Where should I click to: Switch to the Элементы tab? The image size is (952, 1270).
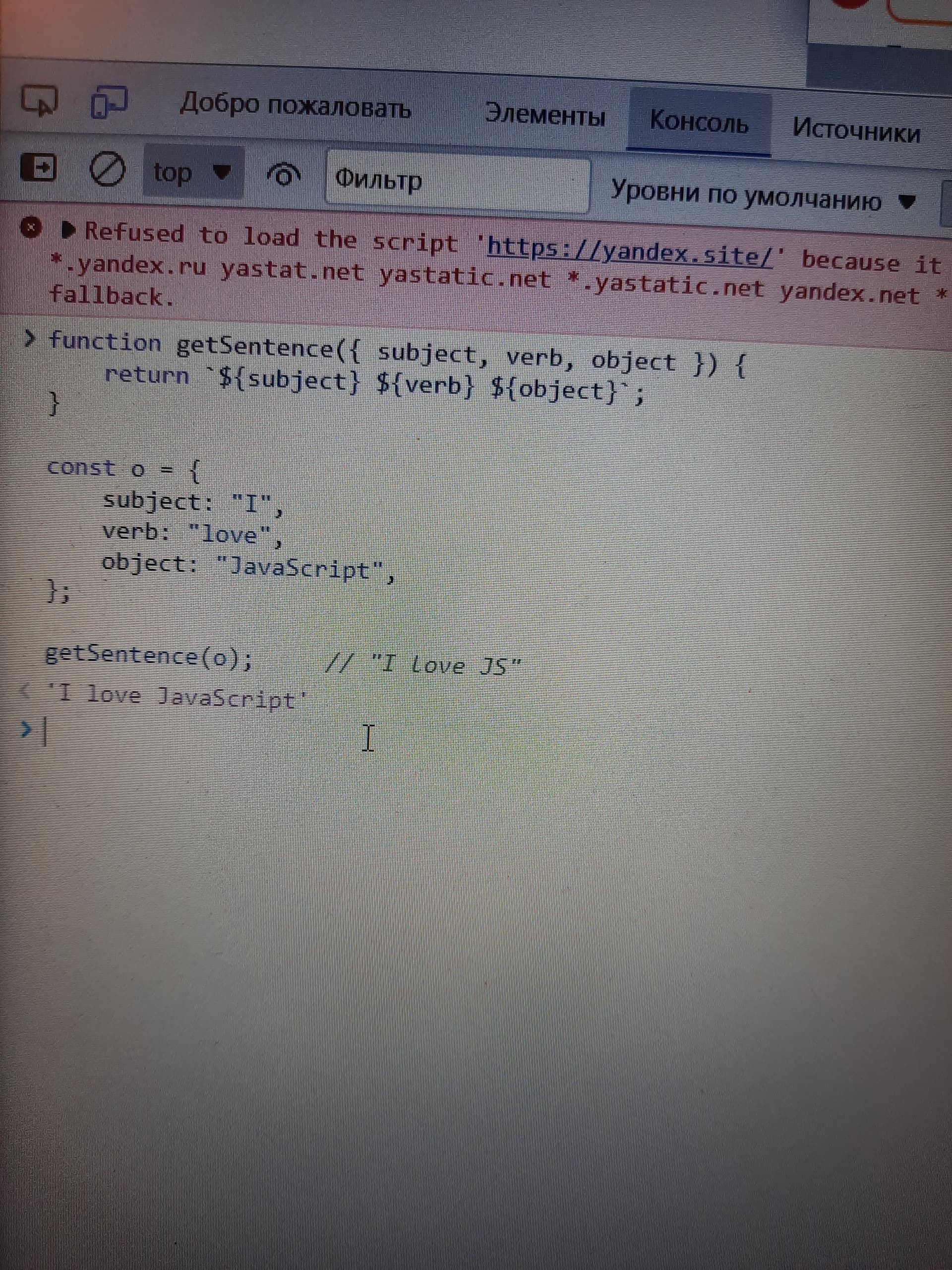(544, 115)
